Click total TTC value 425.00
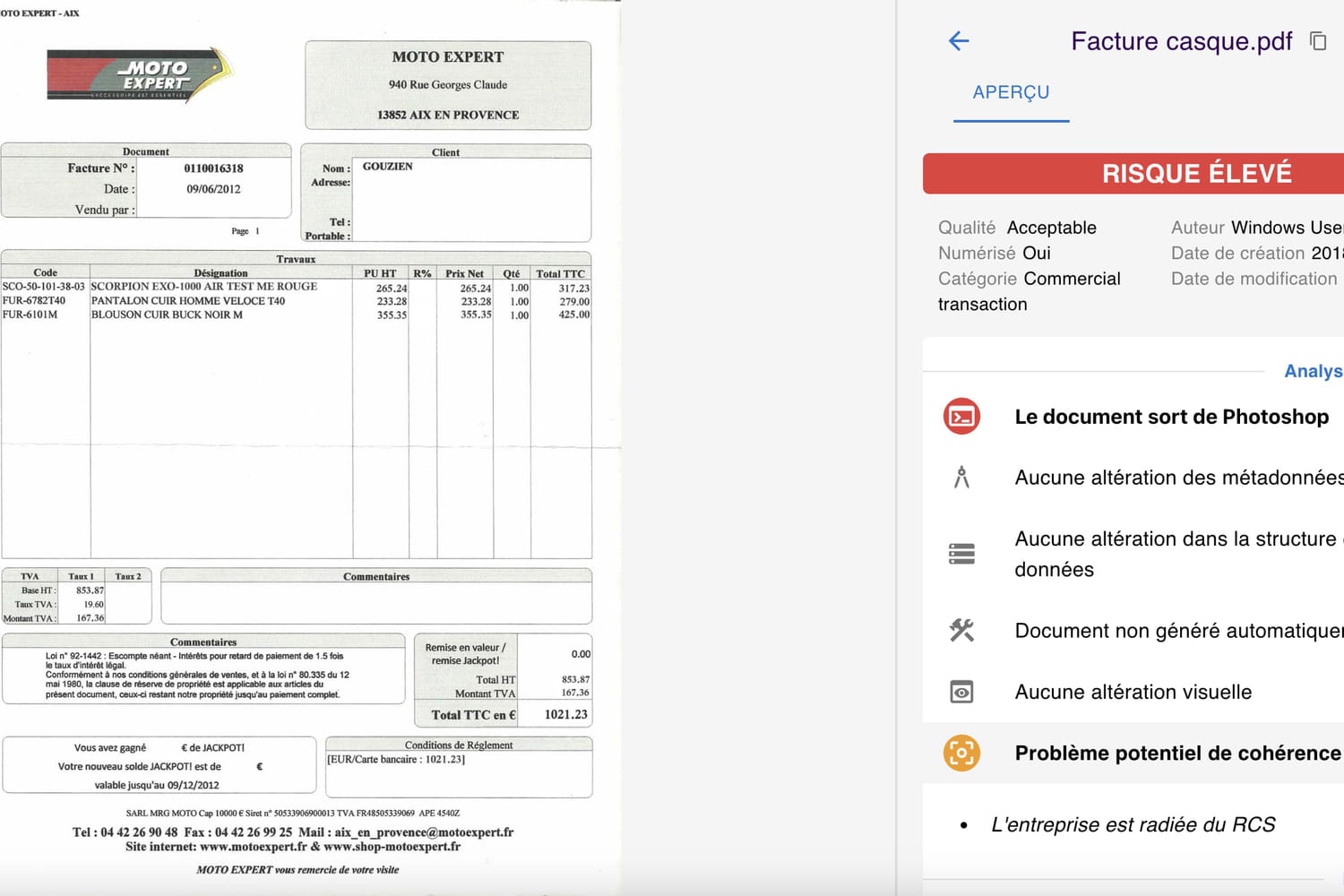Screen dimensions: 1344x896 574,314
